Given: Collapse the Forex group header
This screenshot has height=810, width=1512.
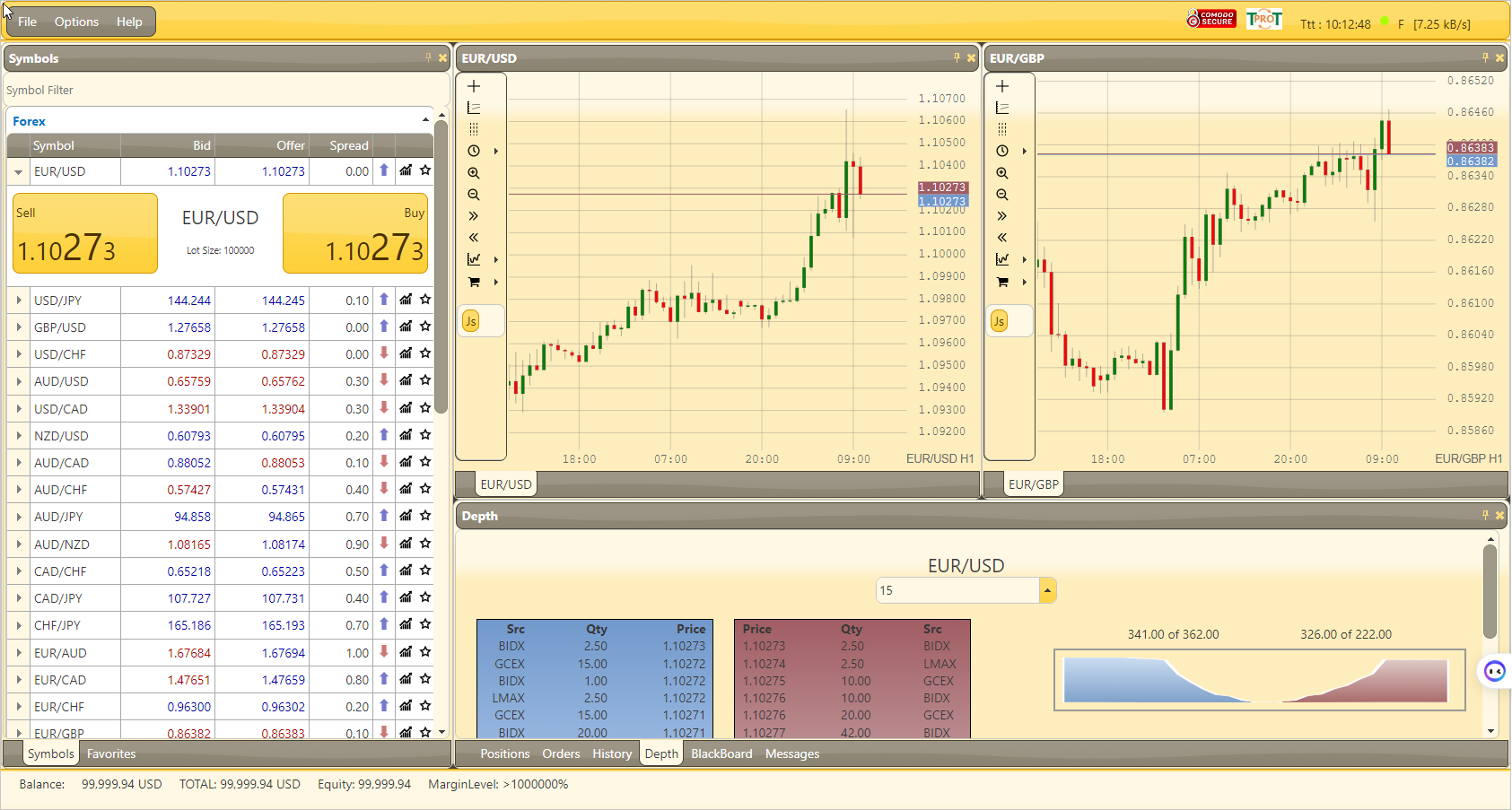Looking at the screenshot, I should click(425, 120).
